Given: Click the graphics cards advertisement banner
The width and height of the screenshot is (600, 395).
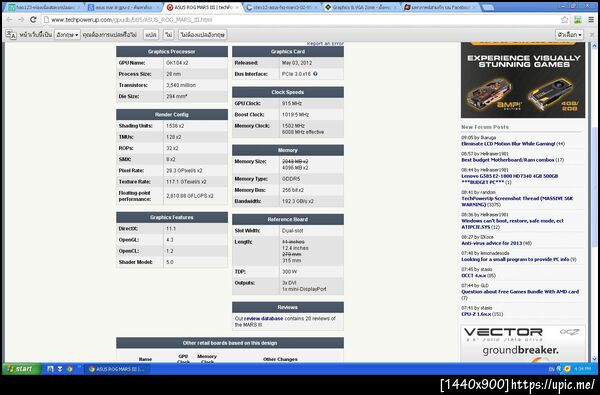Looking at the screenshot, I should click(523, 80).
